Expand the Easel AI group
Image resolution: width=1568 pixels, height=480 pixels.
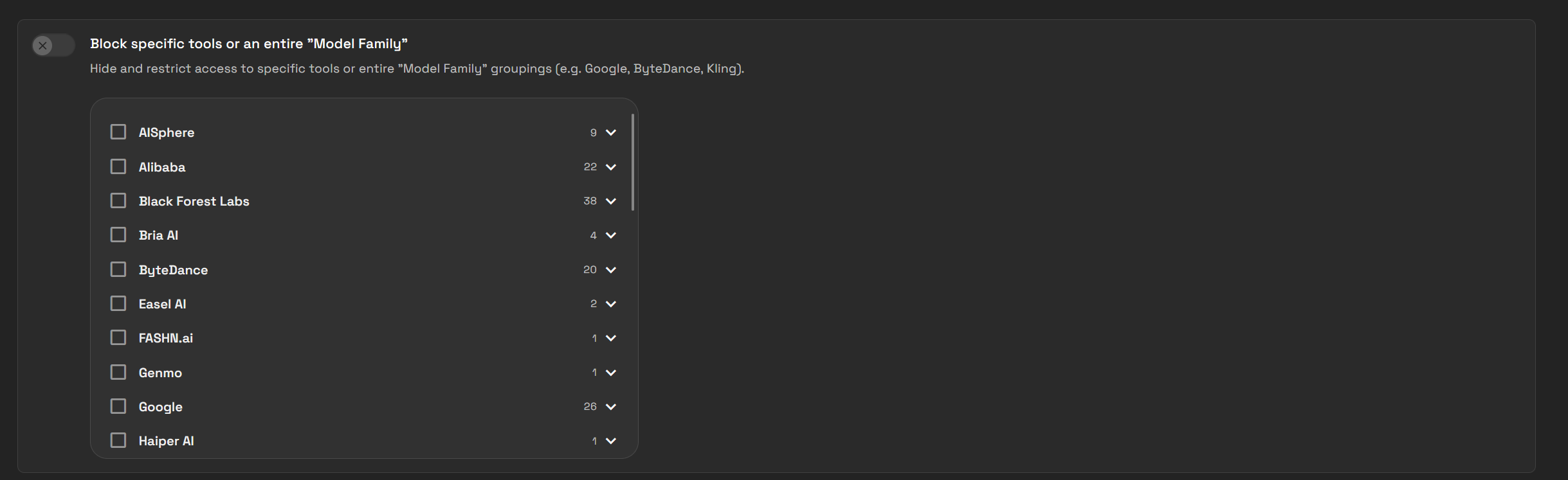[x=610, y=303]
